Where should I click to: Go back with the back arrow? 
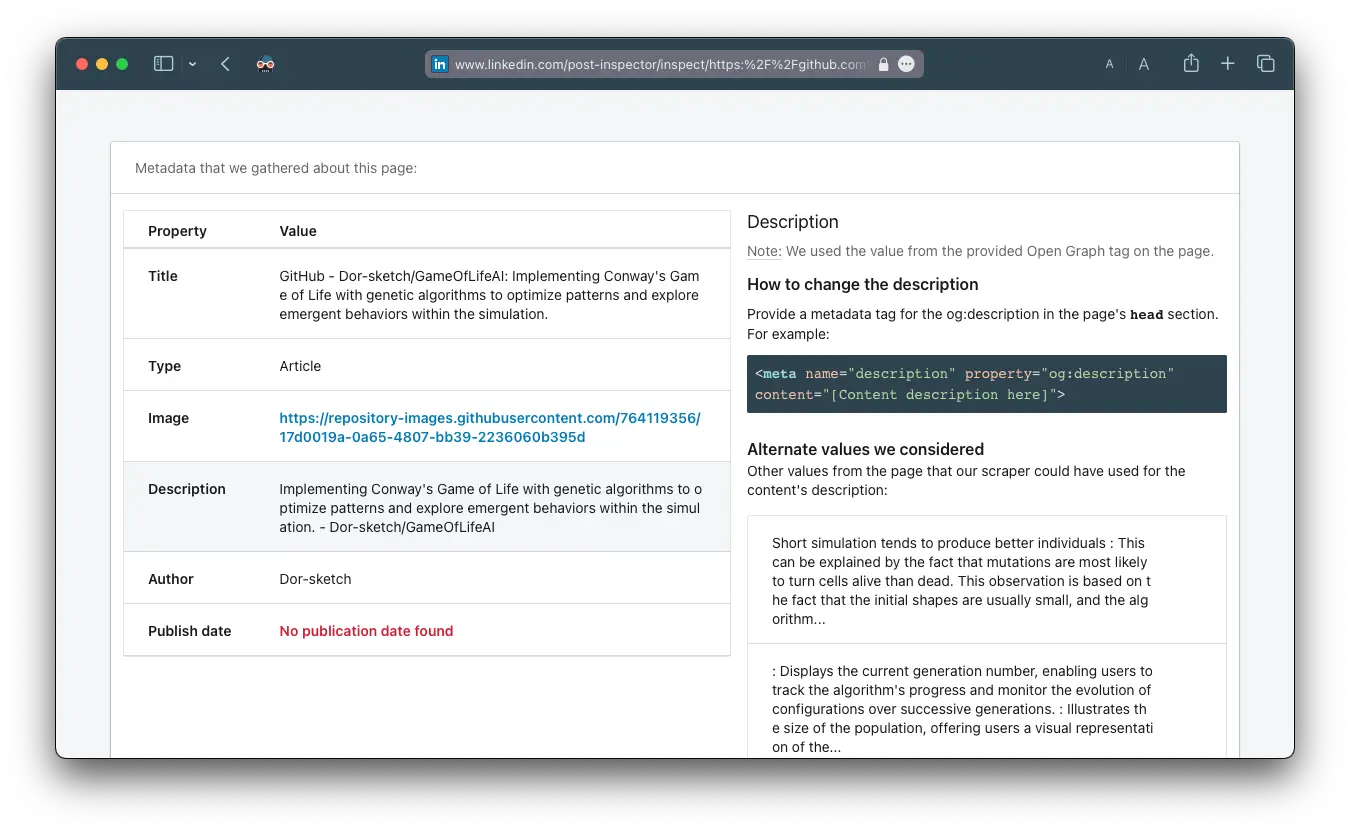(225, 64)
